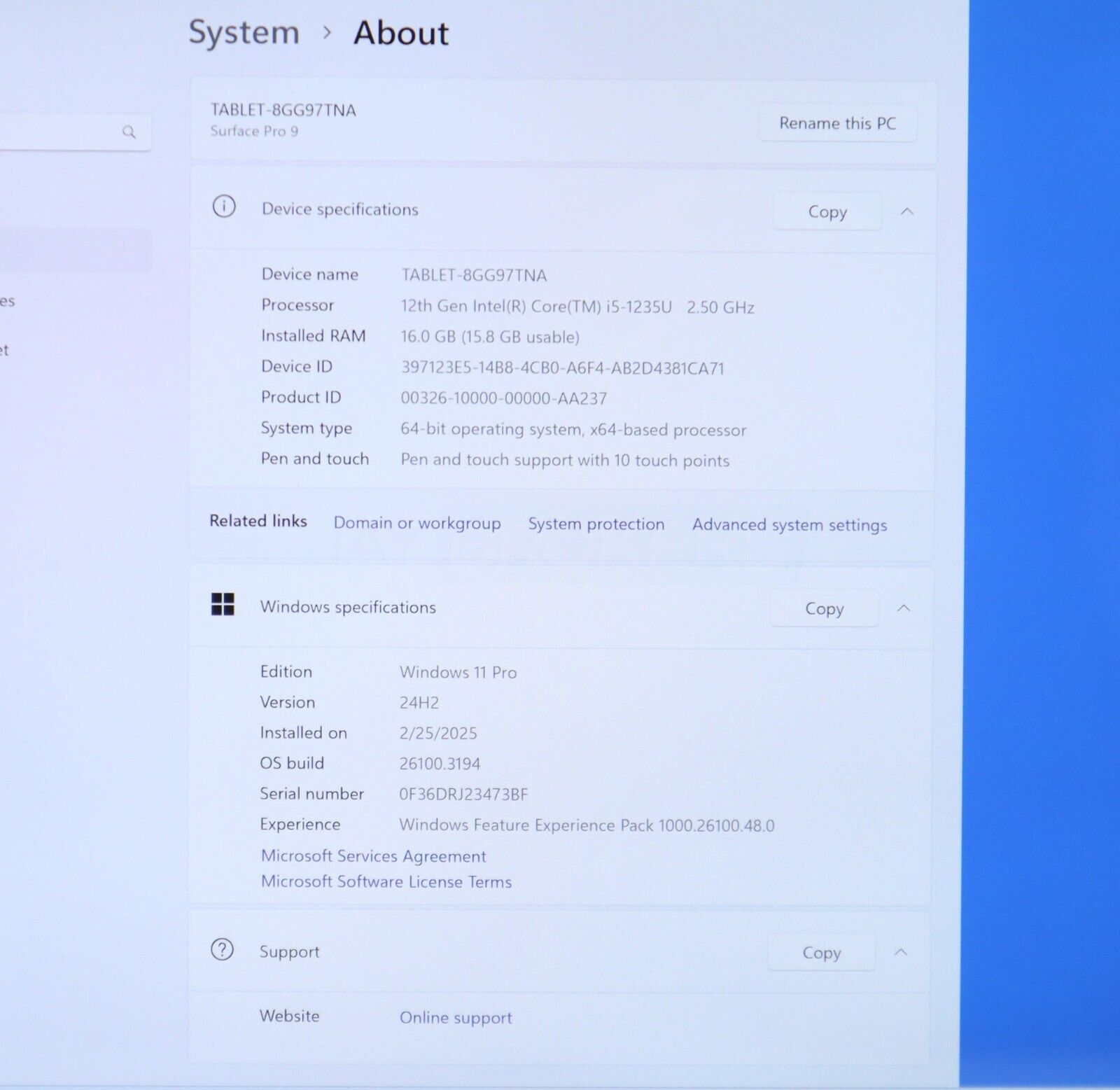Screen dimensions: 1120x1090
Task: Click the About page heading
Action: click(401, 33)
